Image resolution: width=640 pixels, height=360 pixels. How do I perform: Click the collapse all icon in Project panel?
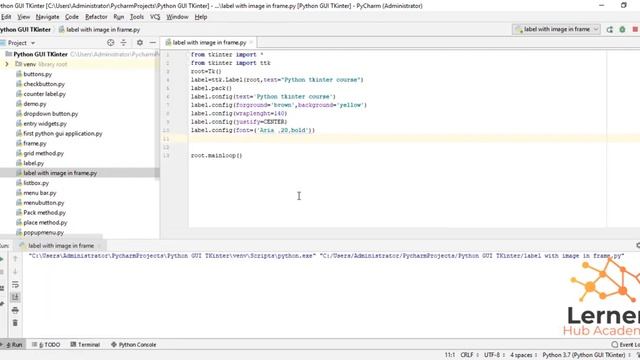pos(124,42)
